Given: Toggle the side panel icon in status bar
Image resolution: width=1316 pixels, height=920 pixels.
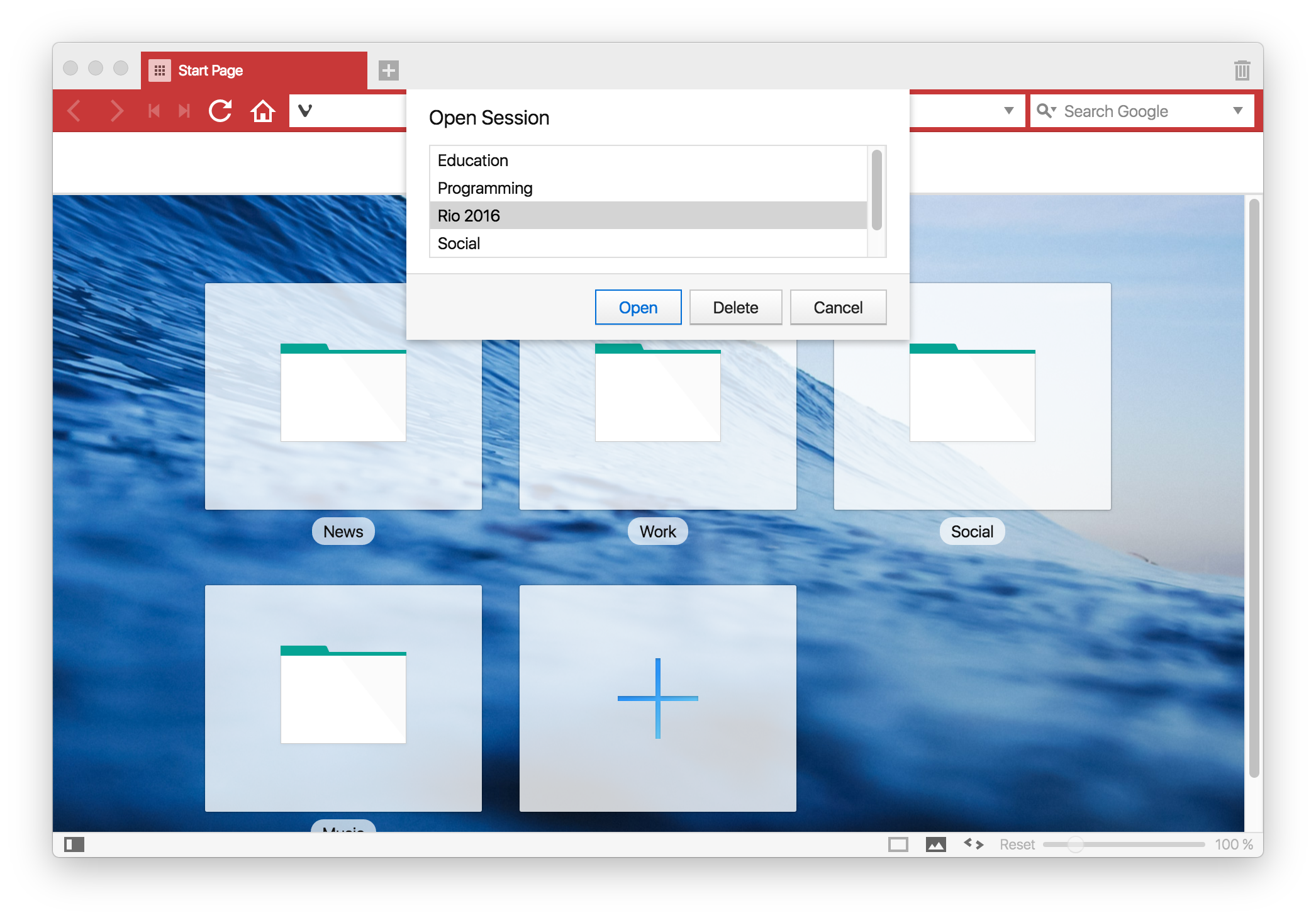Looking at the screenshot, I should [74, 844].
